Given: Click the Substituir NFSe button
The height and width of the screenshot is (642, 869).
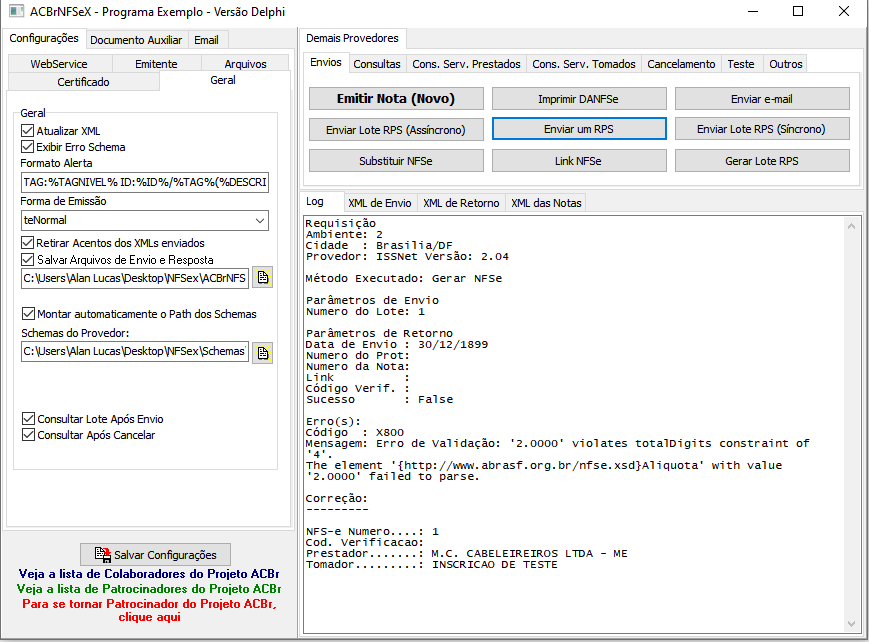Looking at the screenshot, I should click(x=396, y=161).
